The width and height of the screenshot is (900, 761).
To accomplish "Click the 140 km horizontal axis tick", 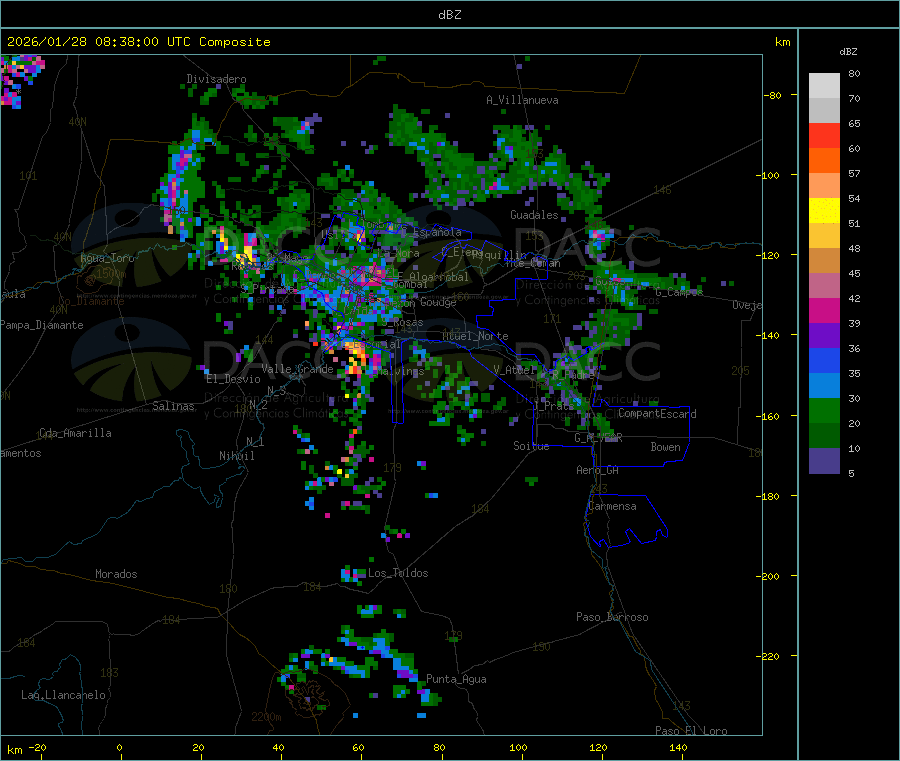I will pyautogui.click(x=678, y=748).
